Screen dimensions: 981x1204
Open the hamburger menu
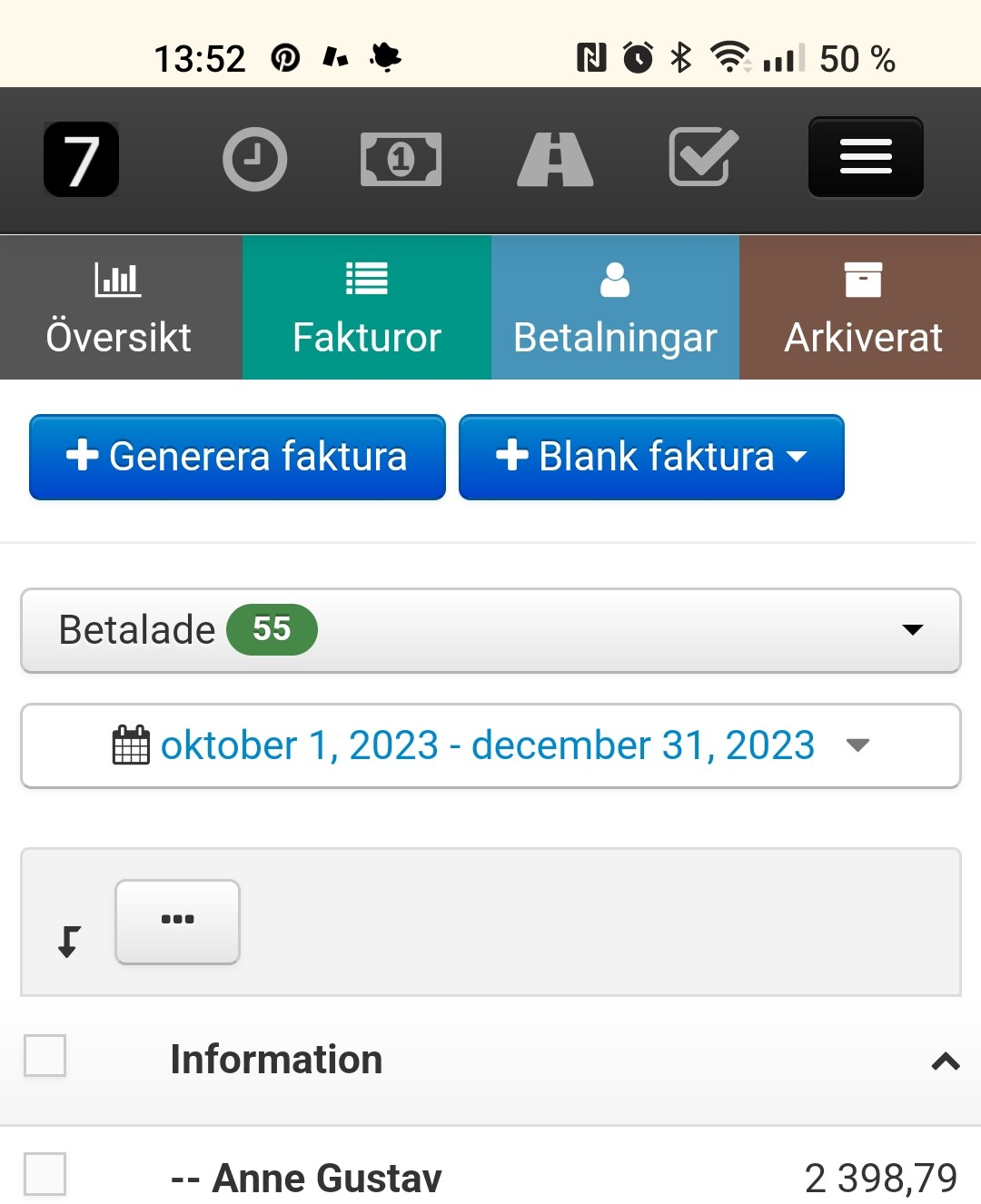click(x=866, y=158)
